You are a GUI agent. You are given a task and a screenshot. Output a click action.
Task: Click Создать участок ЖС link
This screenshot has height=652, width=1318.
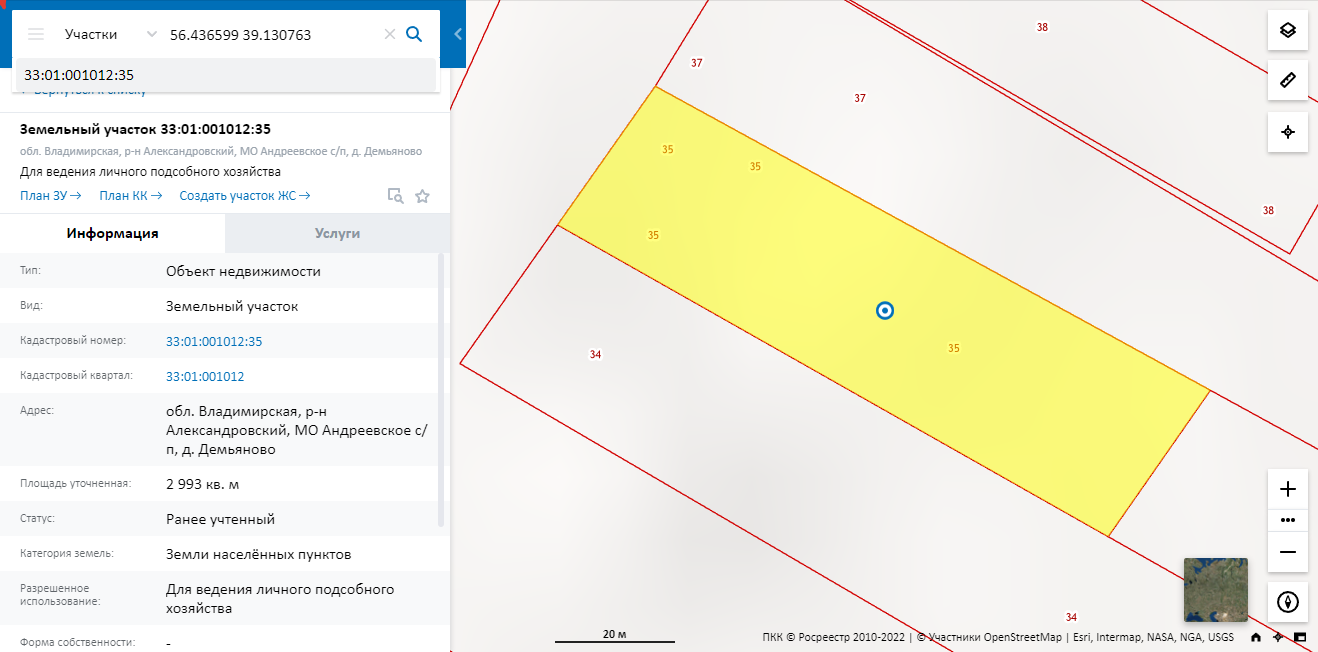pyautogui.click(x=245, y=195)
